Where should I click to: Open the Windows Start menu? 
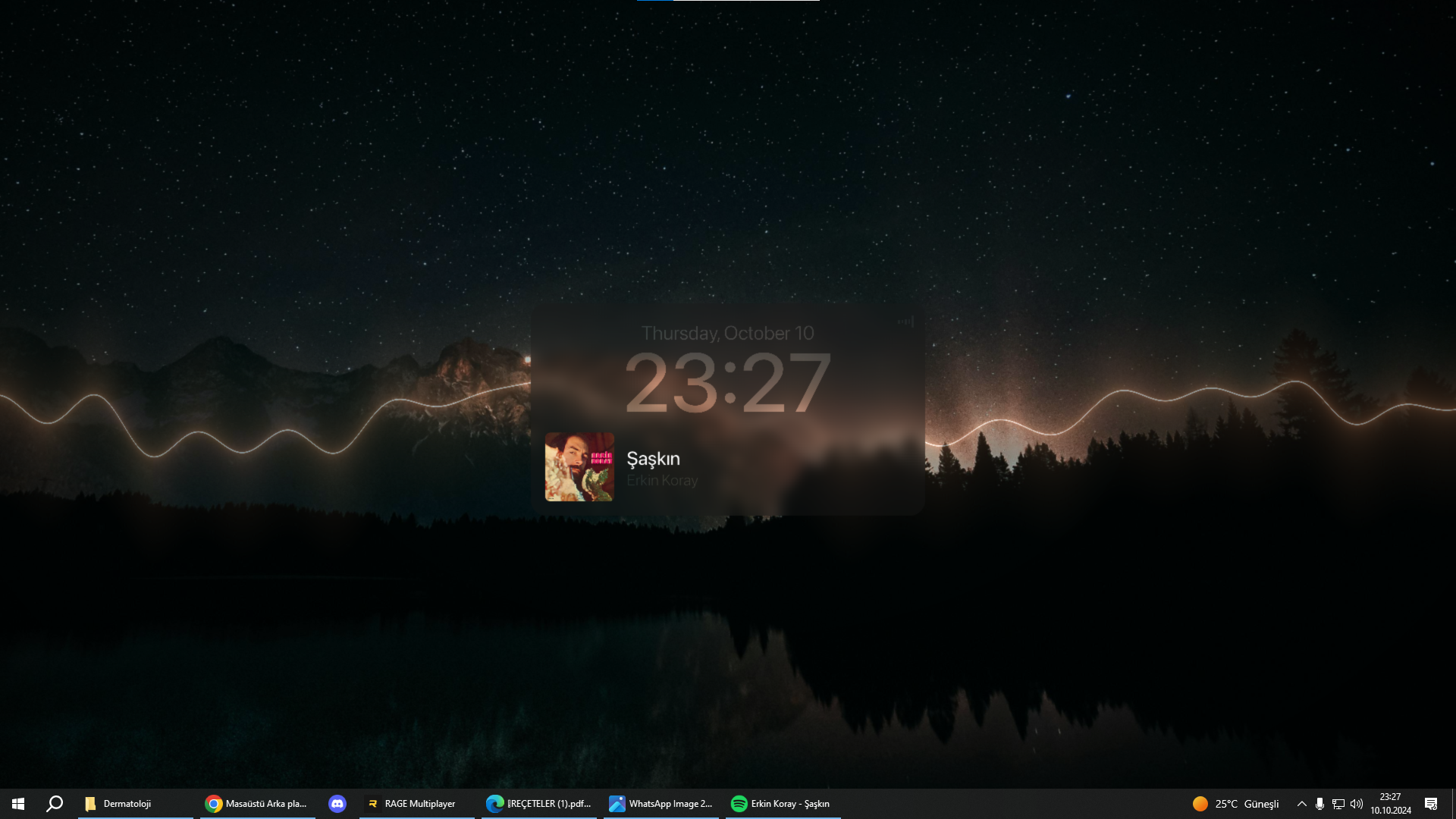coord(18,804)
